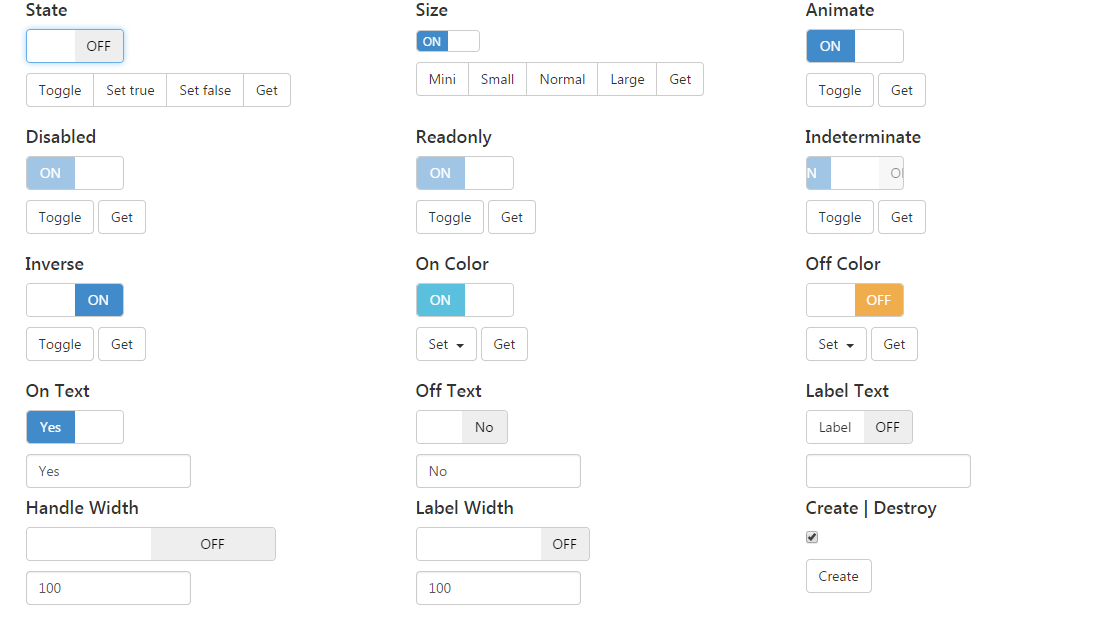Click the Create button

point(839,576)
